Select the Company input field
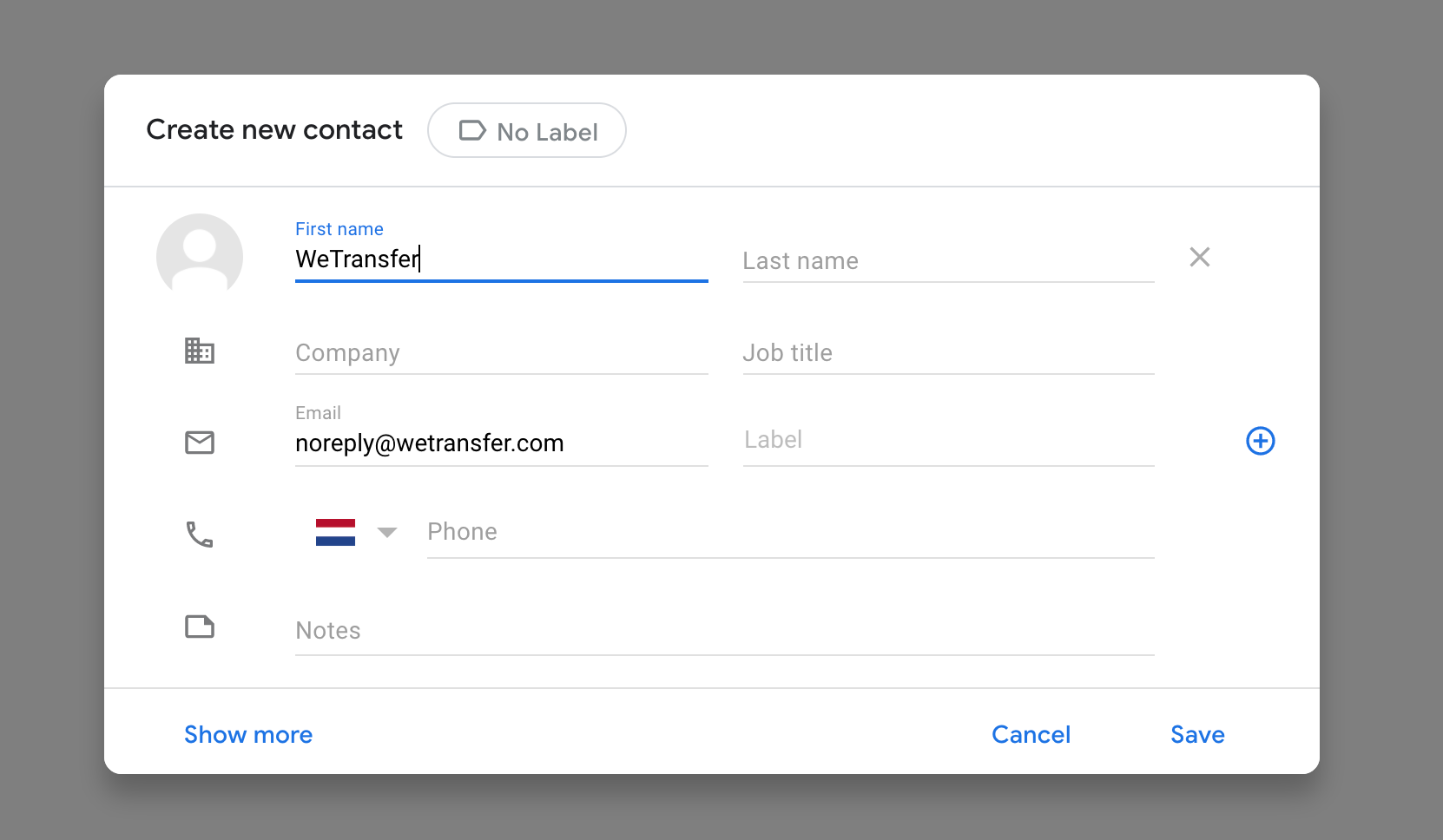1443x840 pixels. [501, 353]
